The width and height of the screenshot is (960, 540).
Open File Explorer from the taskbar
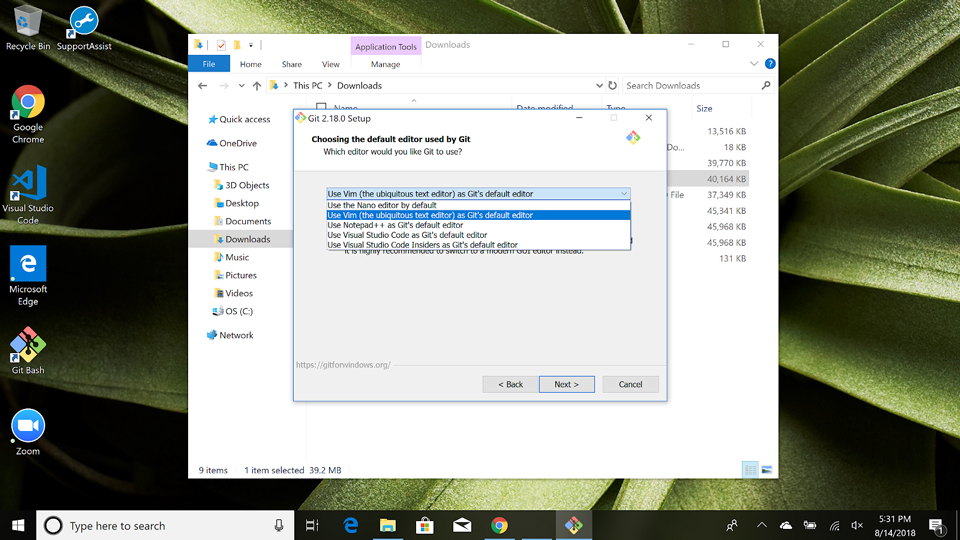click(x=388, y=525)
